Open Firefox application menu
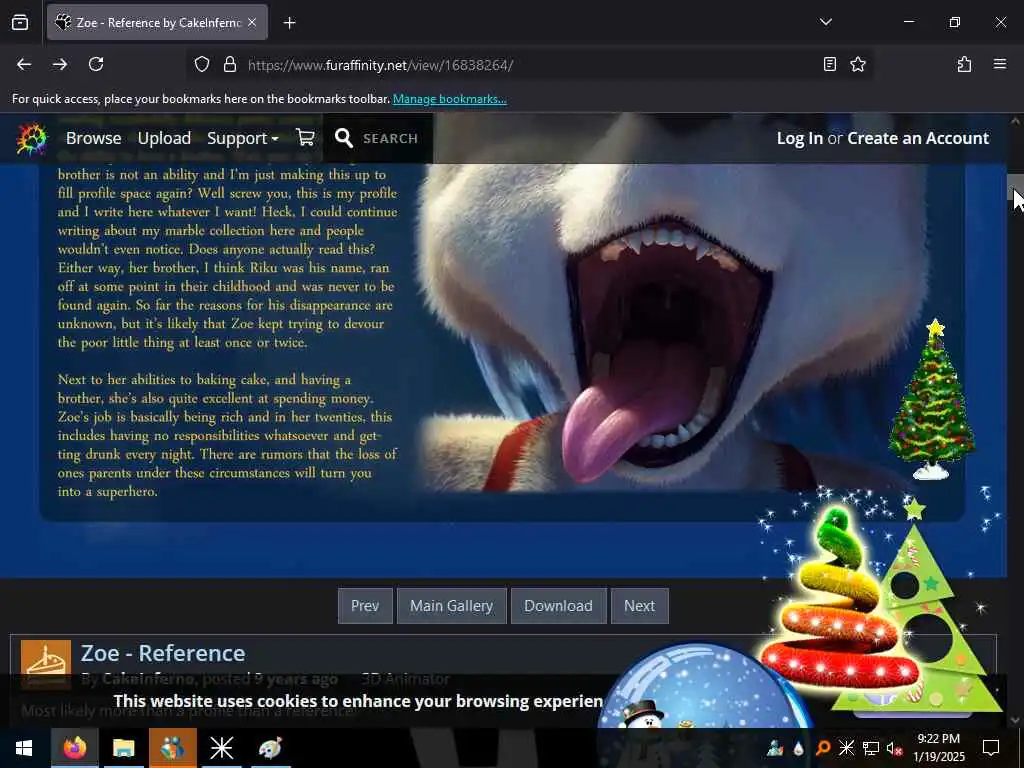 (1000, 64)
